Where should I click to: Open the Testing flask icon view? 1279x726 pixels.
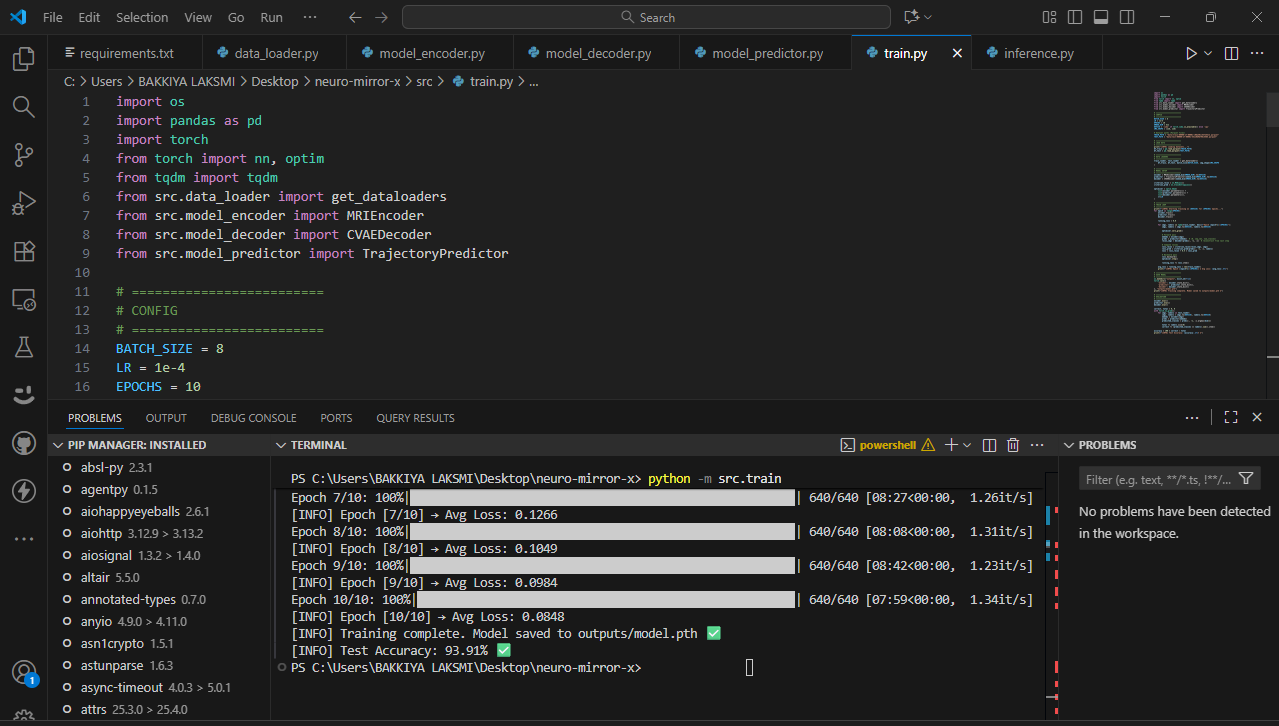pos(24,347)
